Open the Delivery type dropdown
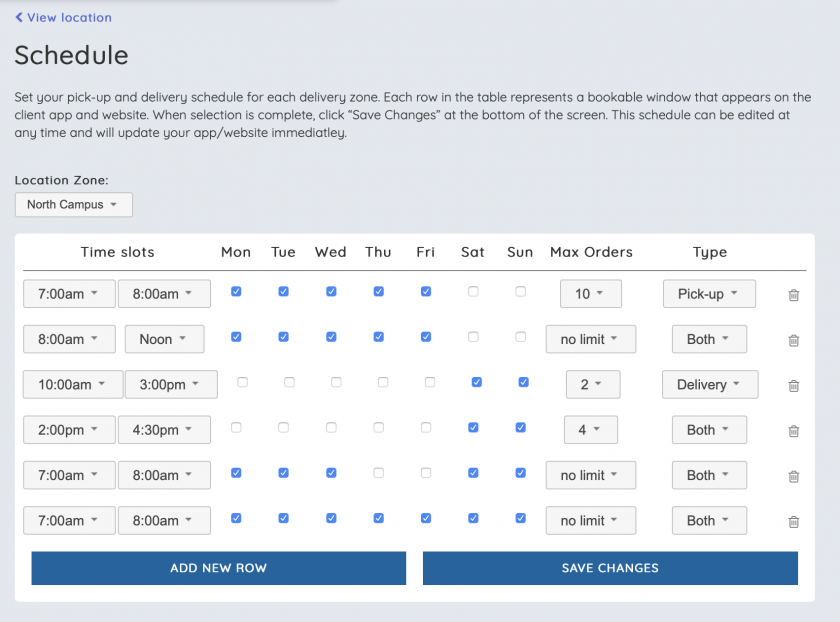840x622 pixels. tap(710, 384)
